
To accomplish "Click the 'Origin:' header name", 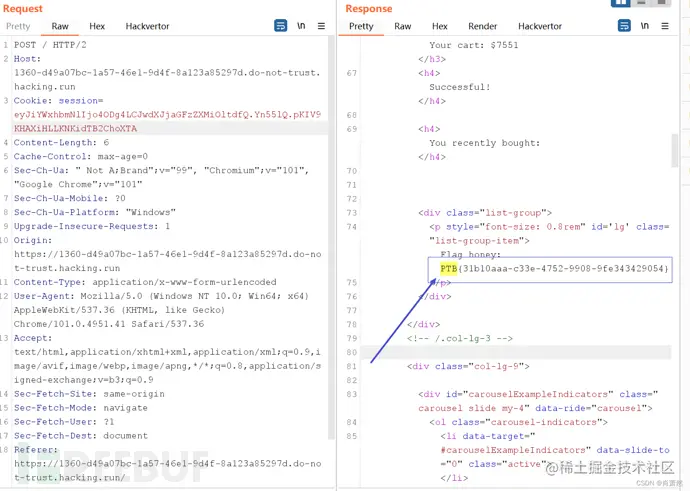I will coord(33,240).
